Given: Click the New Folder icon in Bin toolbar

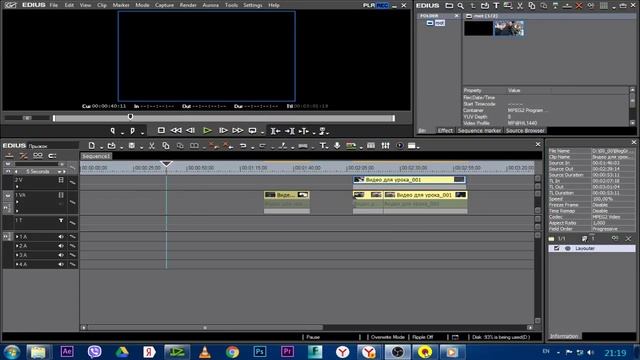Looking at the screenshot, I should pos(449,6).
